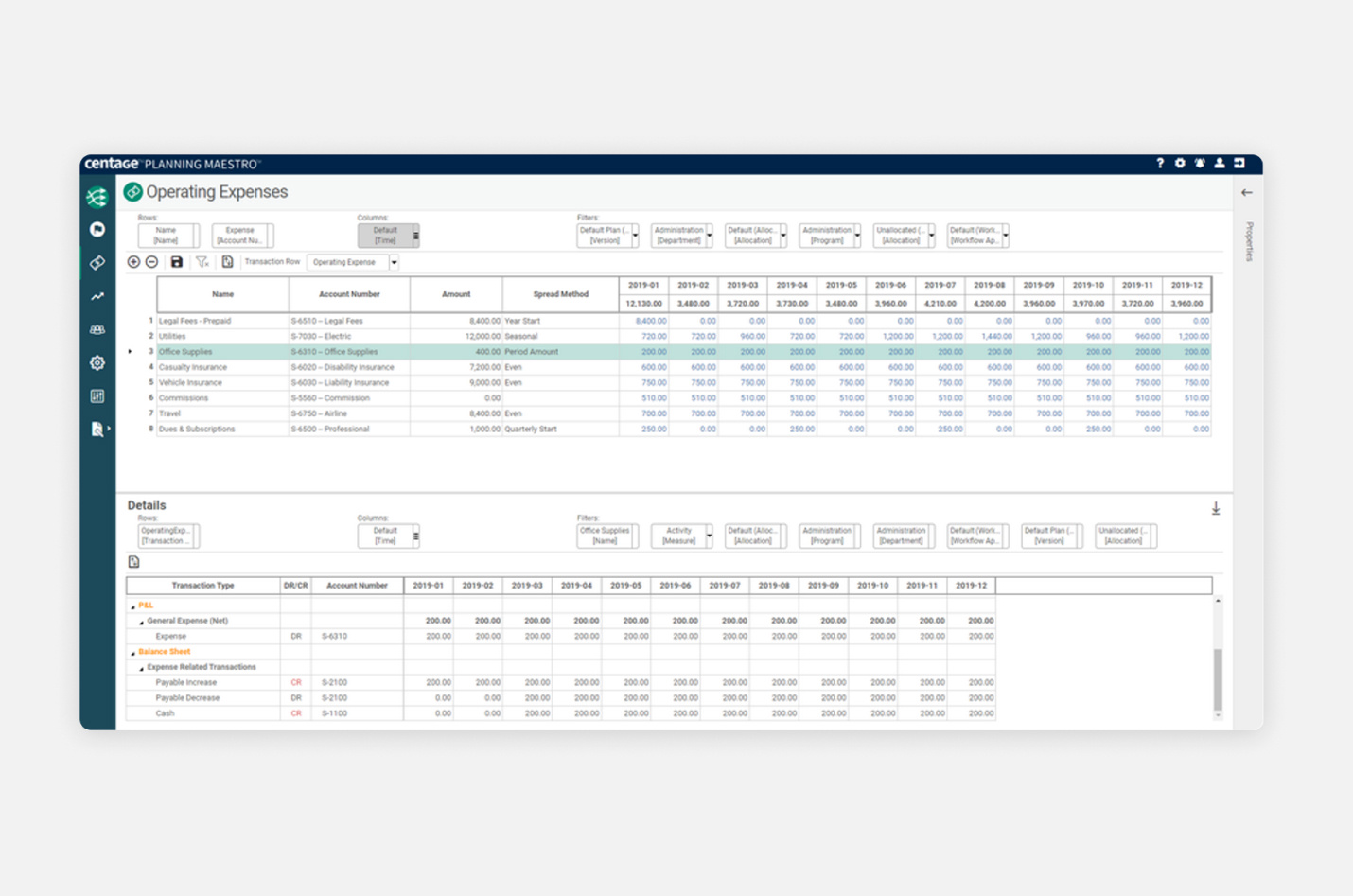Select the trends chart icon in the sidebar
This screenshot has height=896, width=1353.
tap(97, 296)
